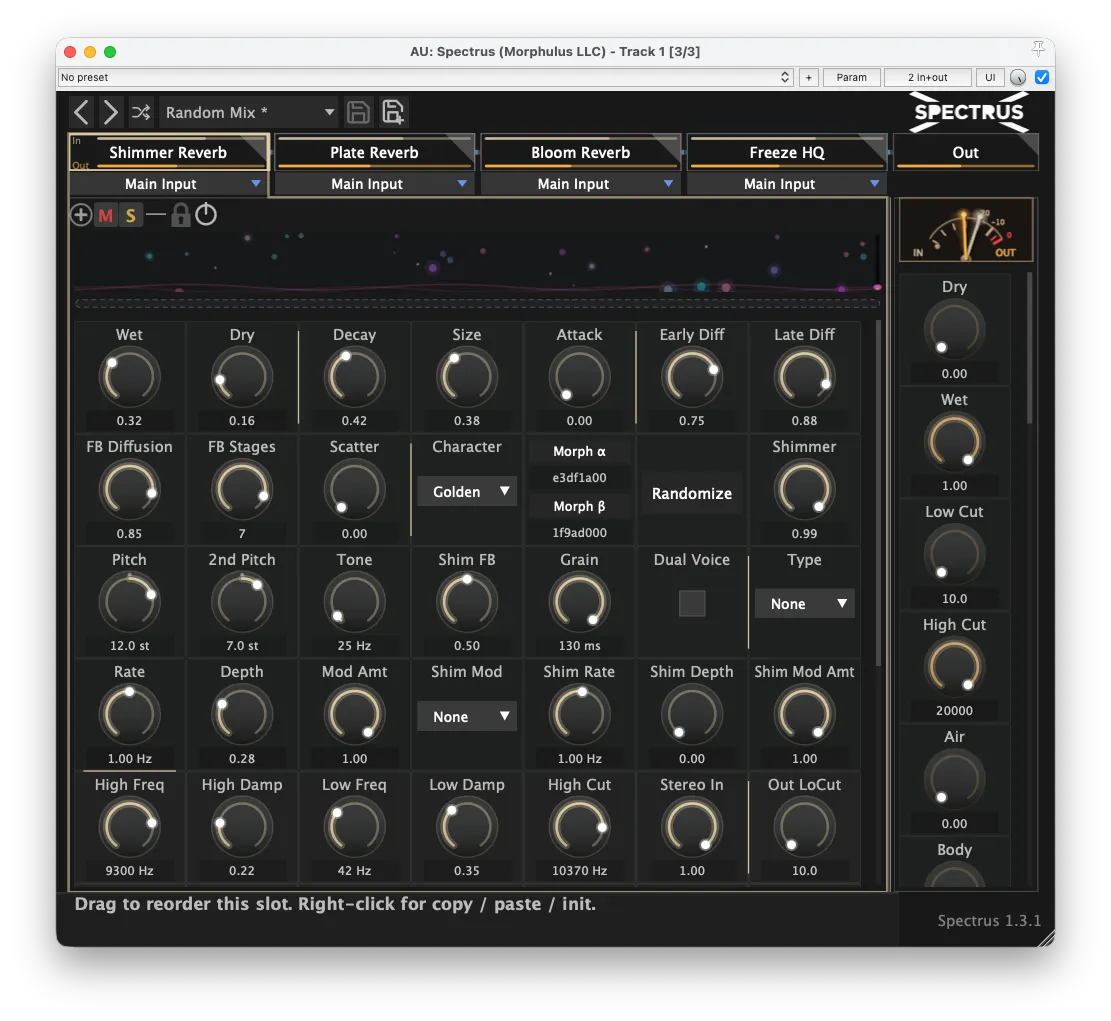Screen dimensions: 1111x1021
Task: Click the Tone value 25 Hz
Action: [354, 645]
